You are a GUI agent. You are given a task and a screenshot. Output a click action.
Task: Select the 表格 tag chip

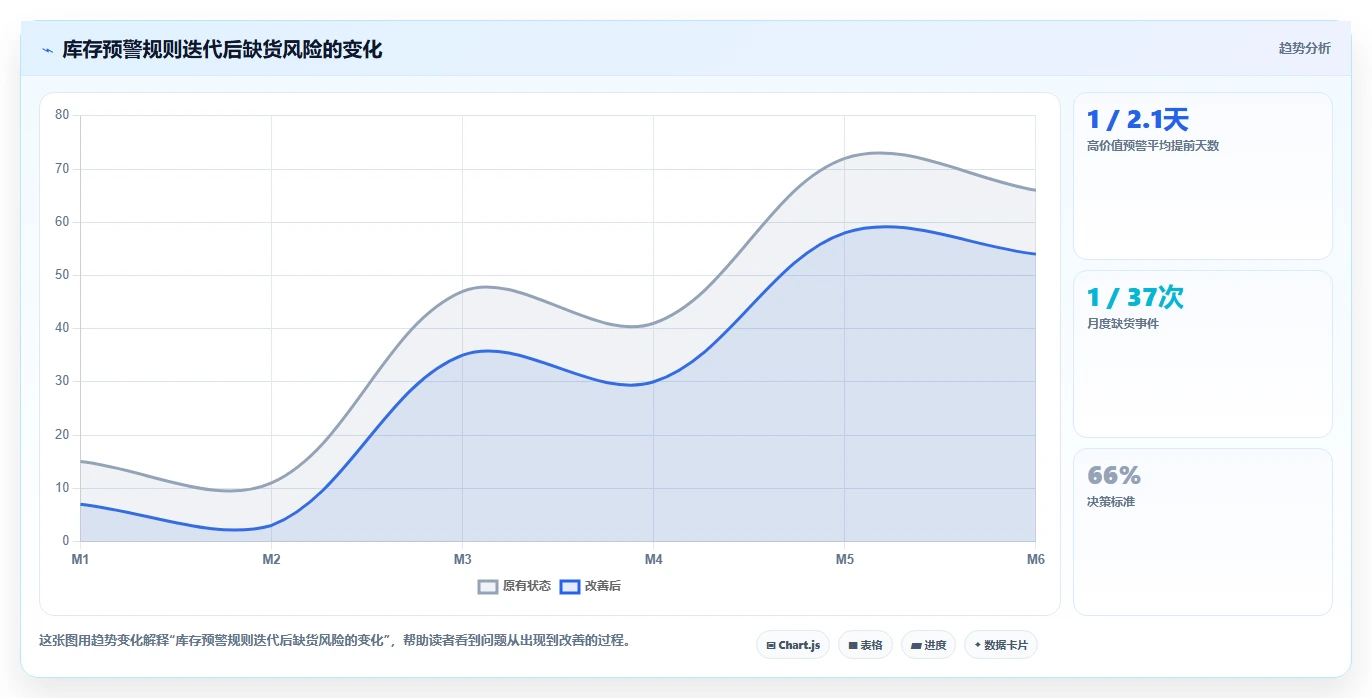click(x=865, y=645)
